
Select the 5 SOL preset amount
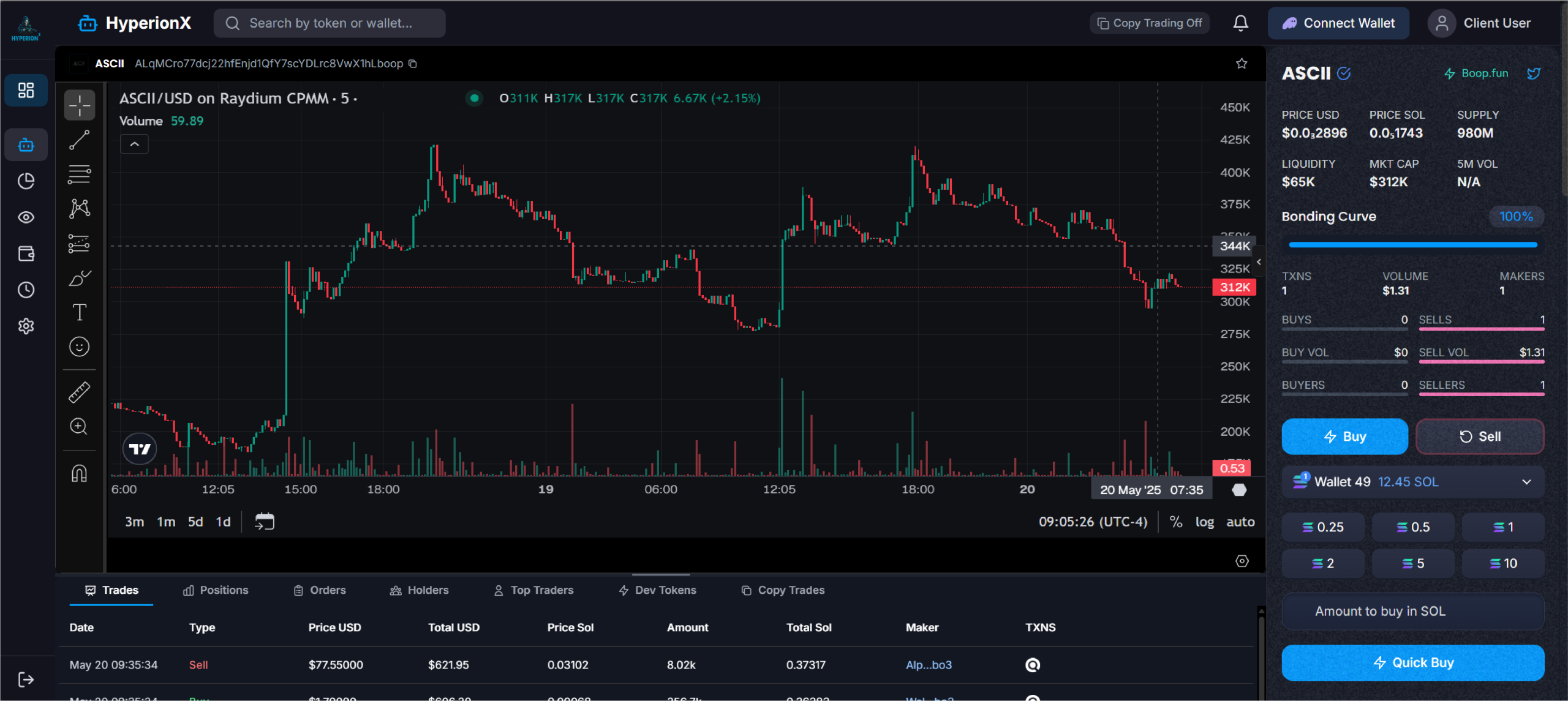click(1413, 563)
